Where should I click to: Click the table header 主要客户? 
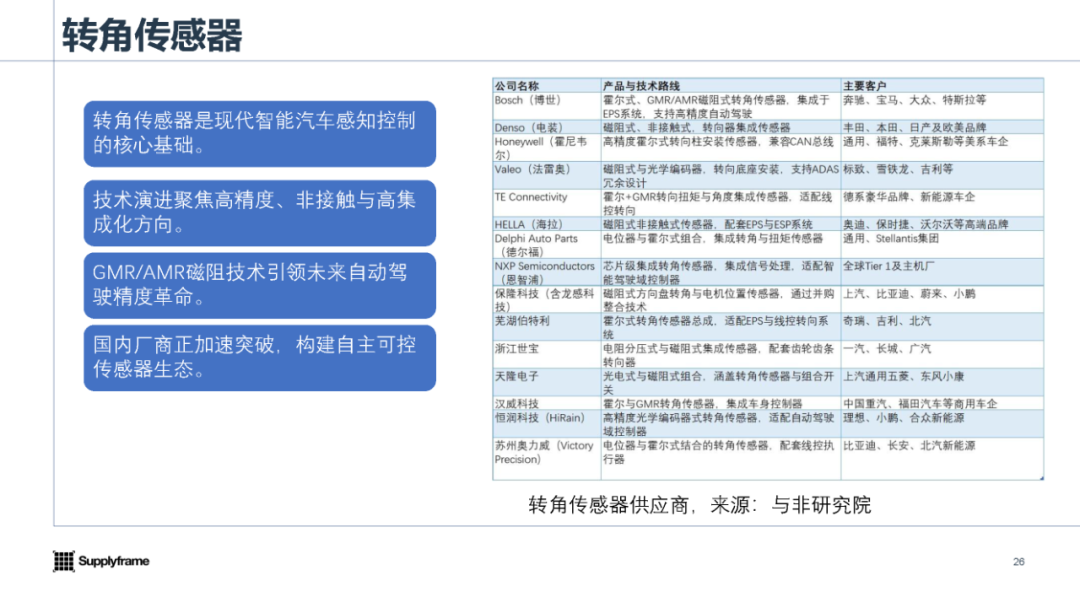942,86
